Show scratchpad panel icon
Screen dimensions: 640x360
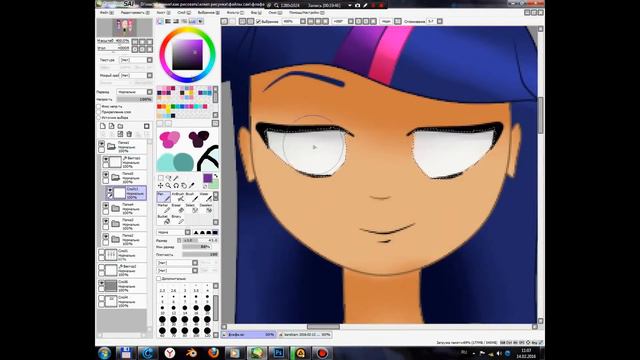(200, 21)
